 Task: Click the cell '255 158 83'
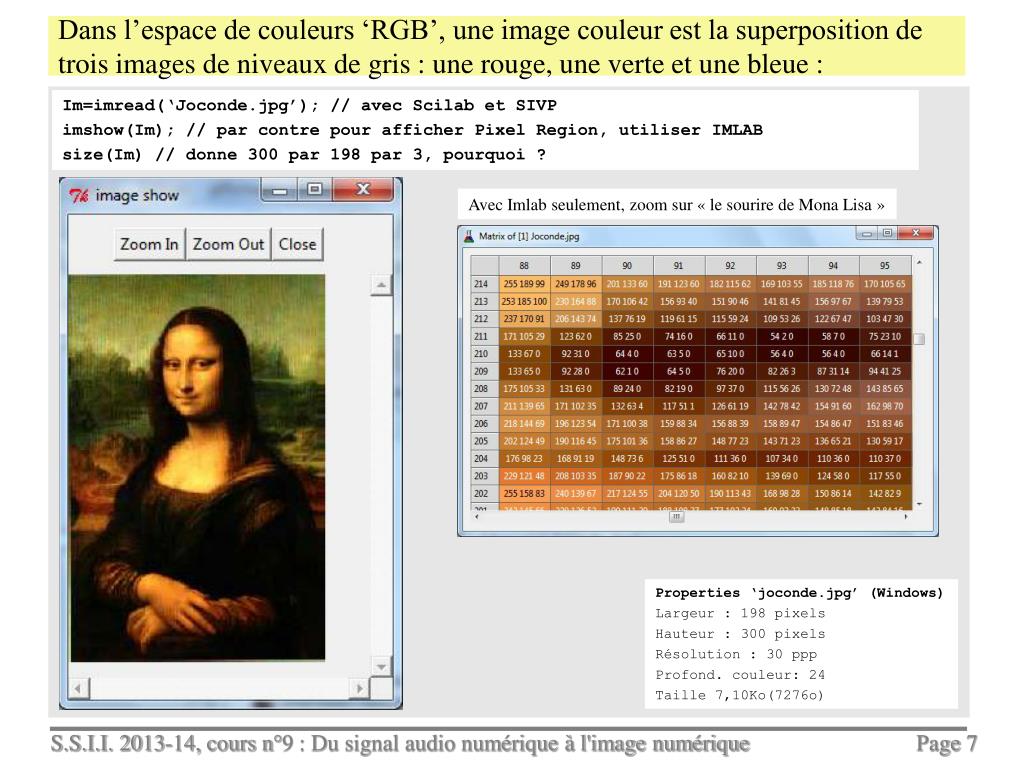click(524, 494)
